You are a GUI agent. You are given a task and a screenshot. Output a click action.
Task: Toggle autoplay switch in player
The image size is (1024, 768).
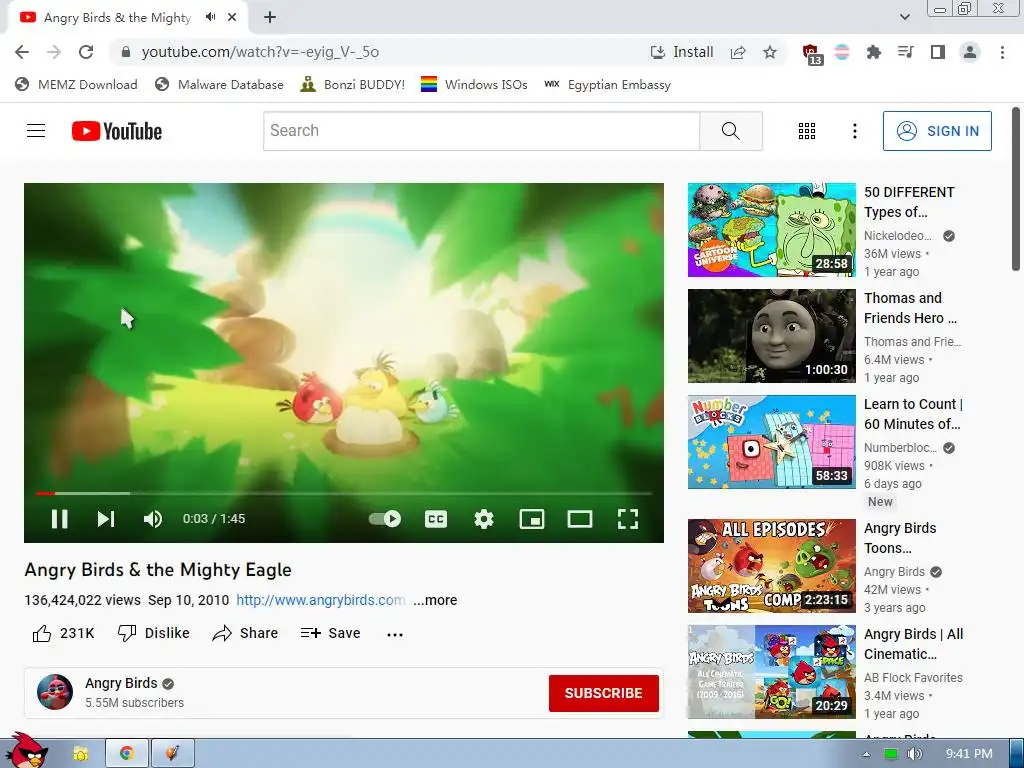click(x=385, y=519)
